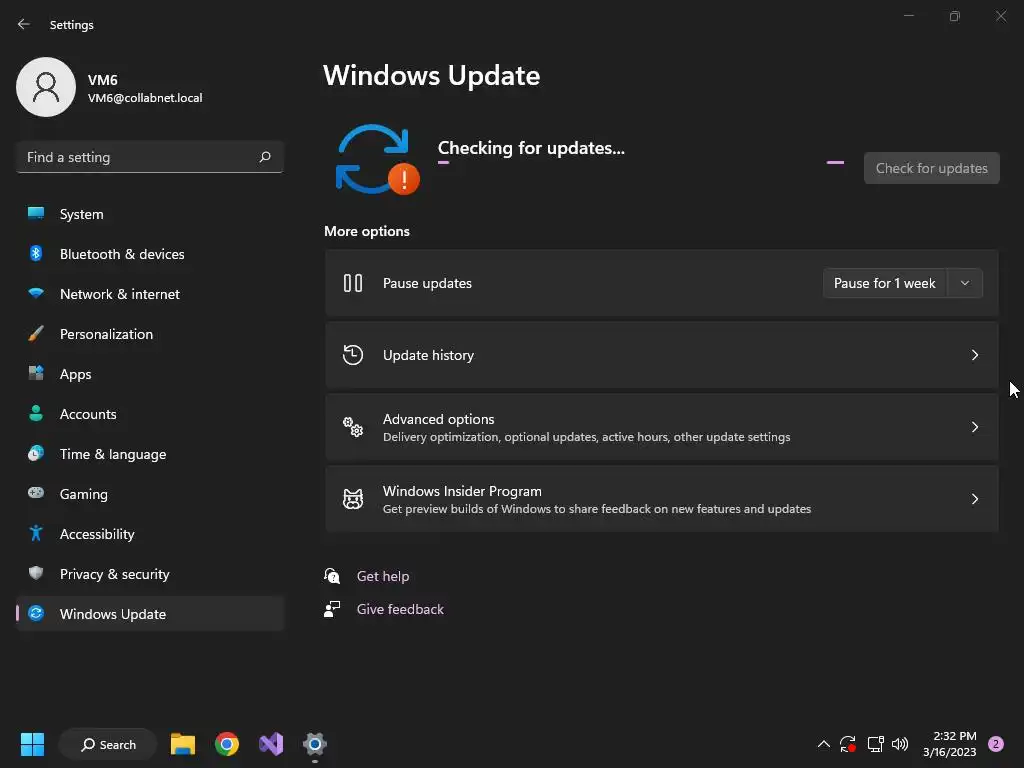Screen dimensions: 1024x768
Task: Open the clock showing 2:32 PM
Action: (x=950, y=744)
